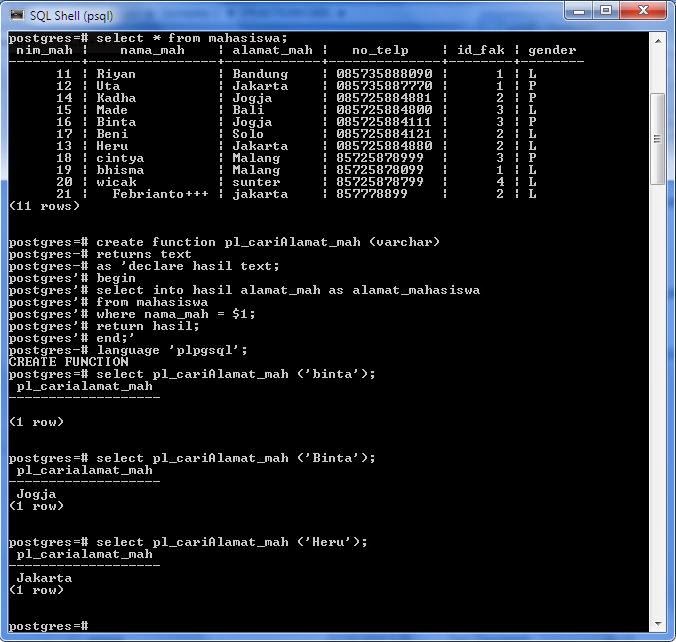Click the scrollbar up arrow

point(658,41)
